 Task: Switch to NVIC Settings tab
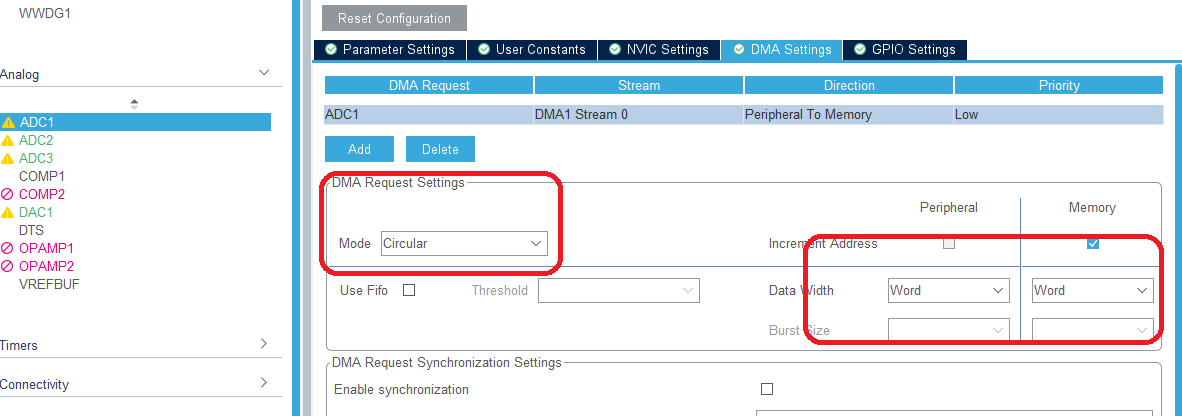click(660, 50)
